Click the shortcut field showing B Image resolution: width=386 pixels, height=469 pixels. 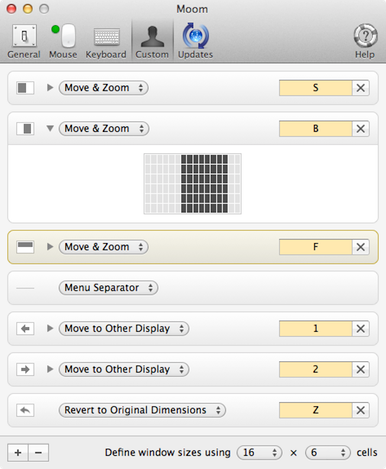pyautogui.click(x=315, y=129)
